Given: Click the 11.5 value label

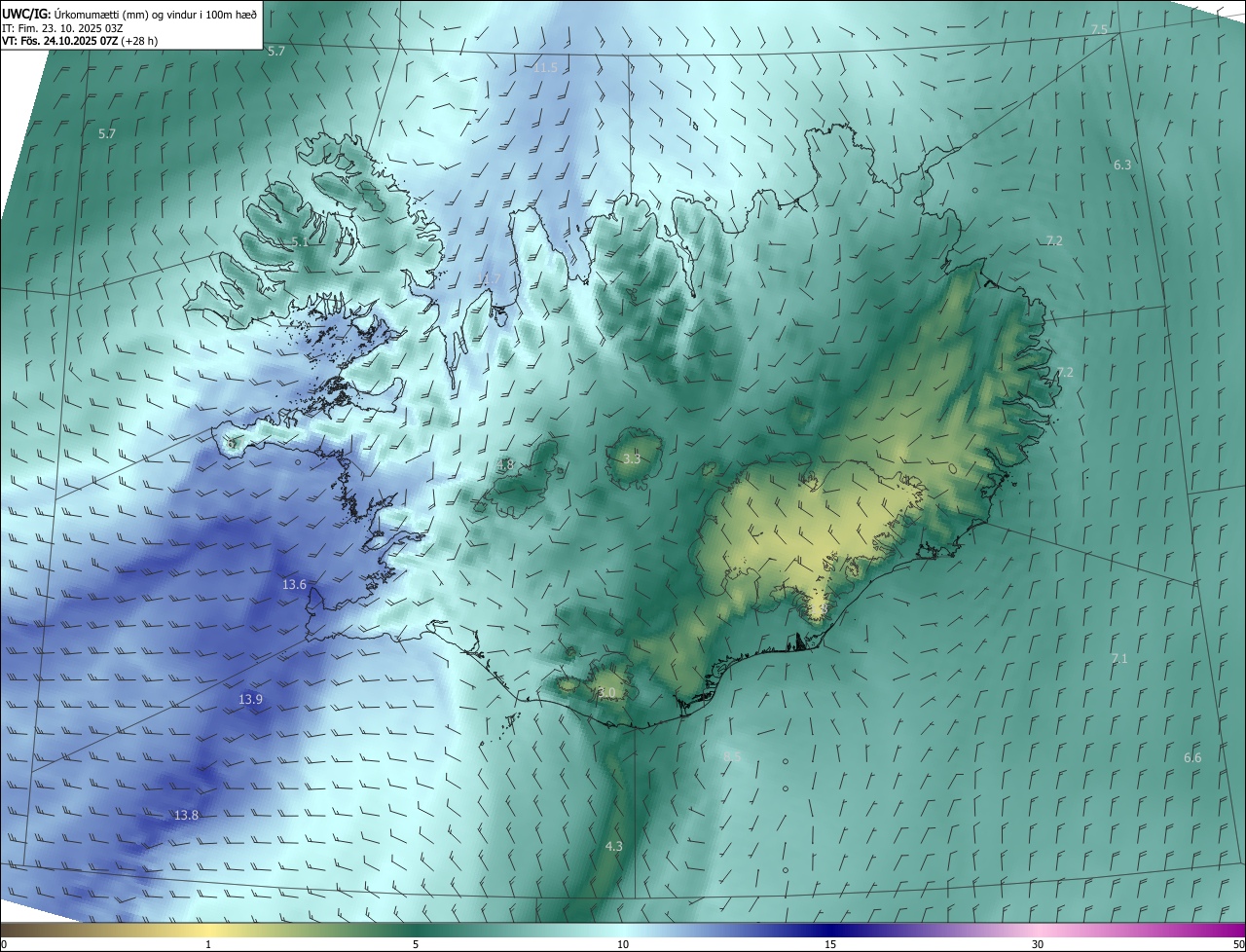Looking at the screenshot, I should [545, 68].
